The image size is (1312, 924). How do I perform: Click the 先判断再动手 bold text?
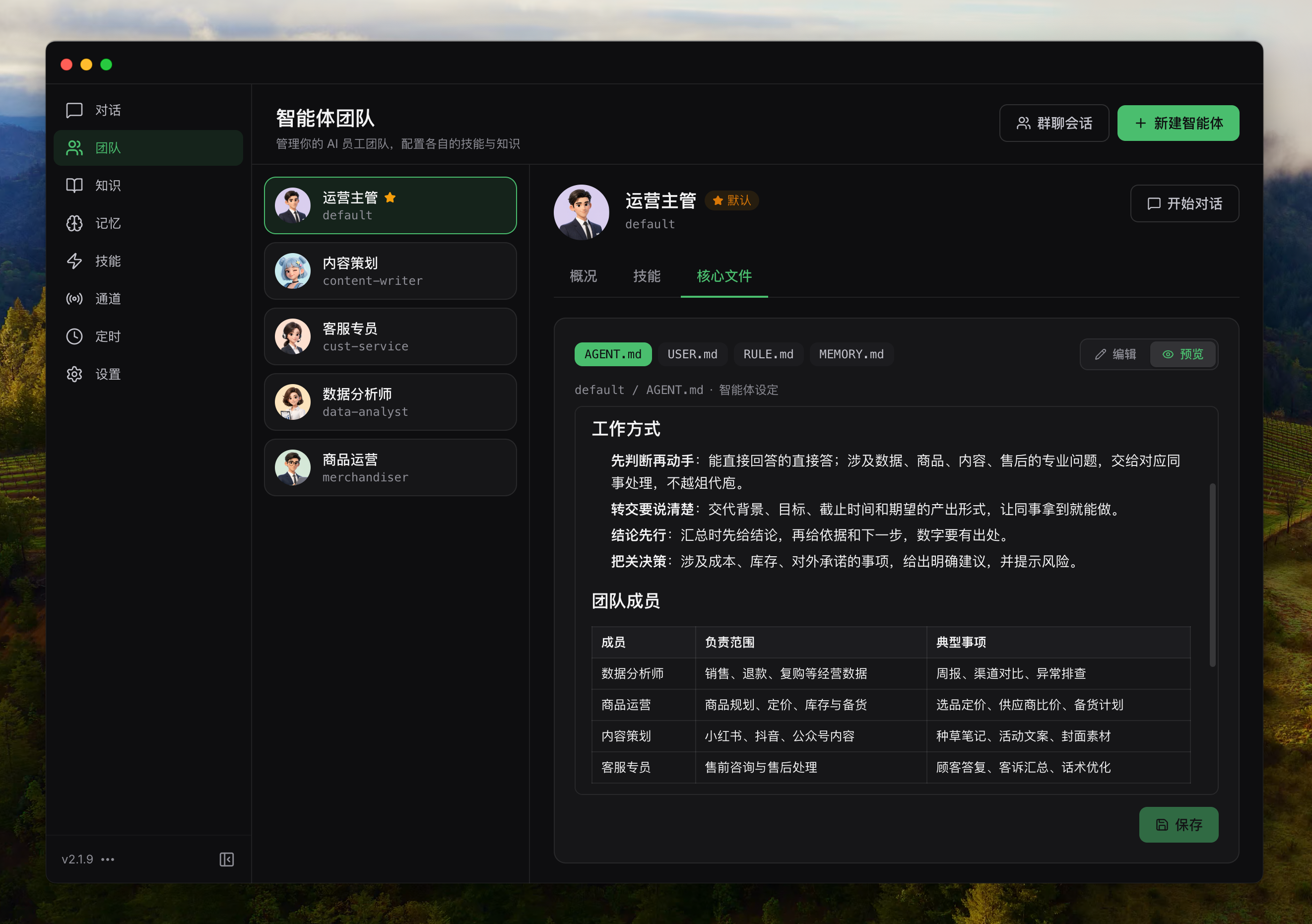[x=653, y=461]
